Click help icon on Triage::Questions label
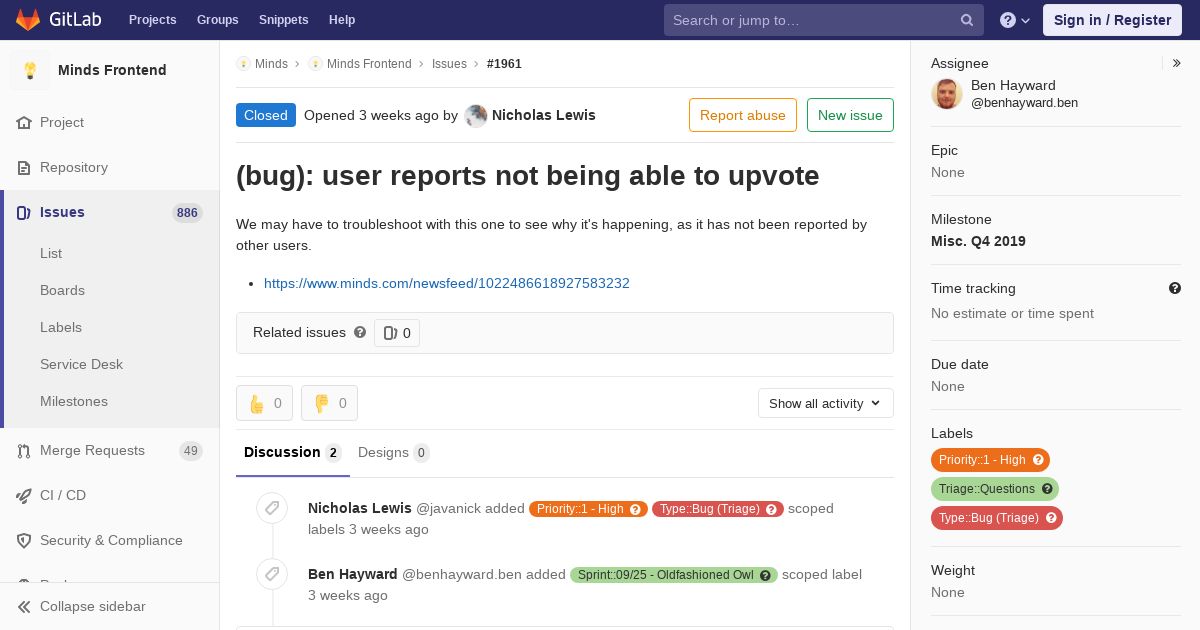Image resolution: width=1200 pixels, height=630 pixels. tap(1047, 489)
